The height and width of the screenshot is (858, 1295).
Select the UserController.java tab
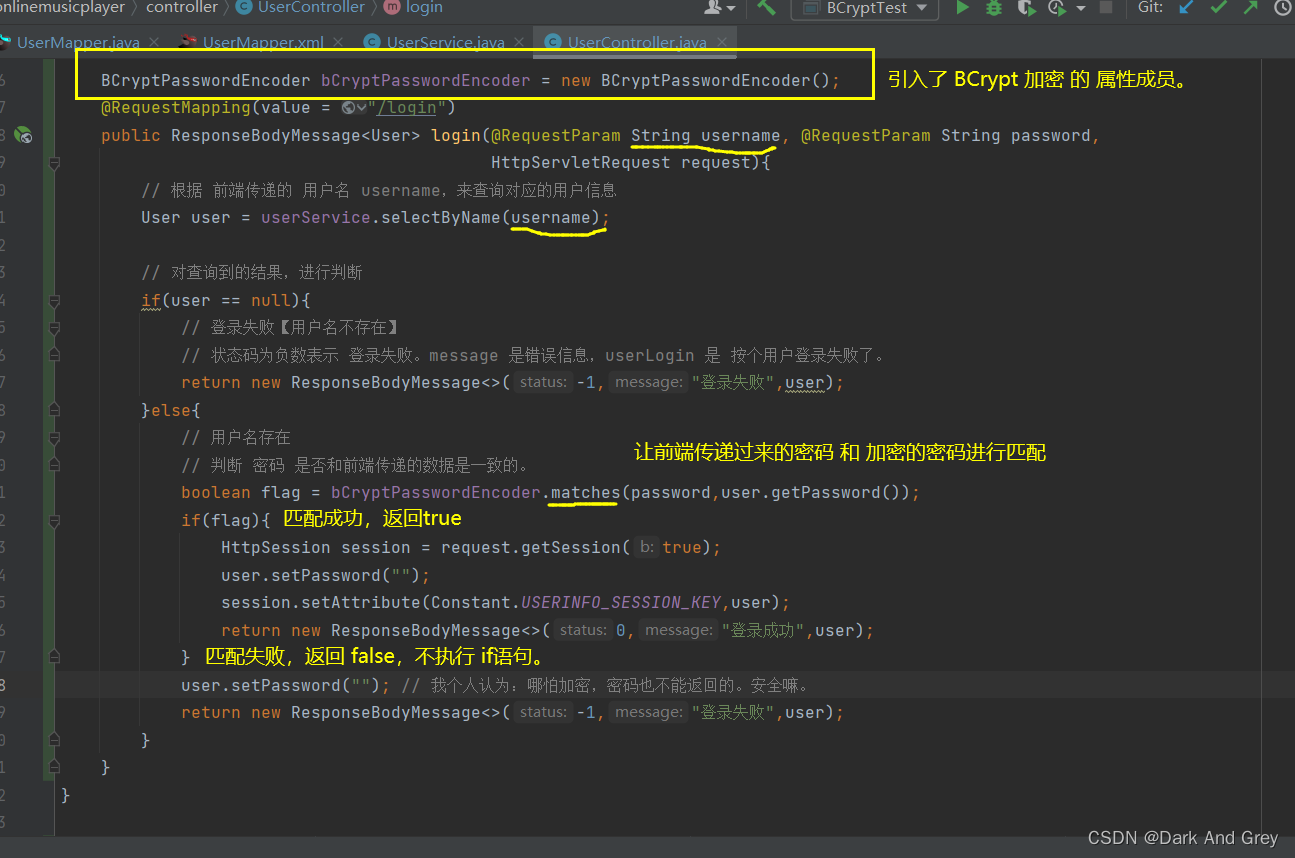click(637, 42)
